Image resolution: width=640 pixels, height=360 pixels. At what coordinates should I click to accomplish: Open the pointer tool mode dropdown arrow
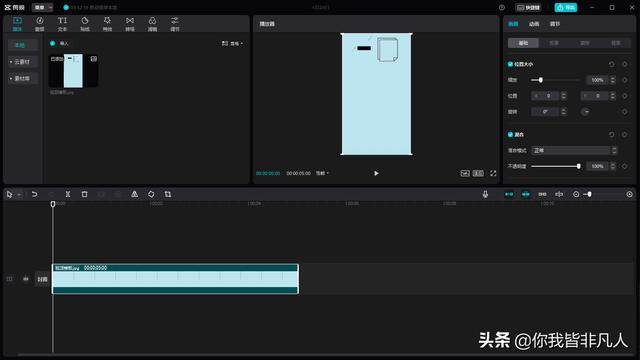pos(19,195)
